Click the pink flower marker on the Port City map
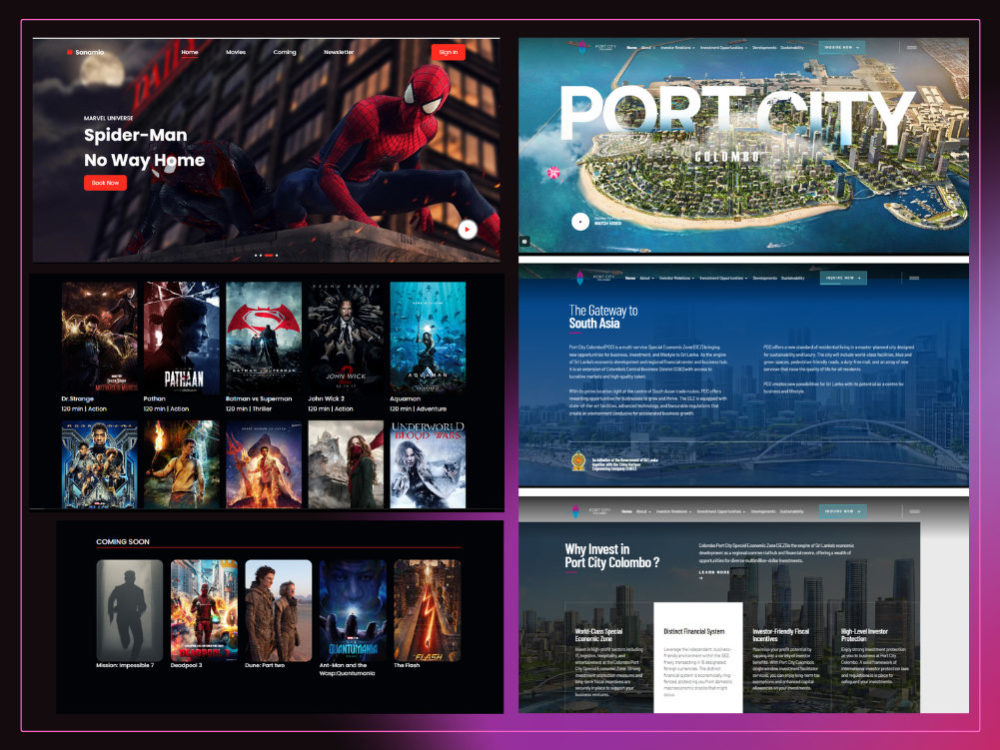The height and width of the screenshot is (750, 1000). click(554, 172)
